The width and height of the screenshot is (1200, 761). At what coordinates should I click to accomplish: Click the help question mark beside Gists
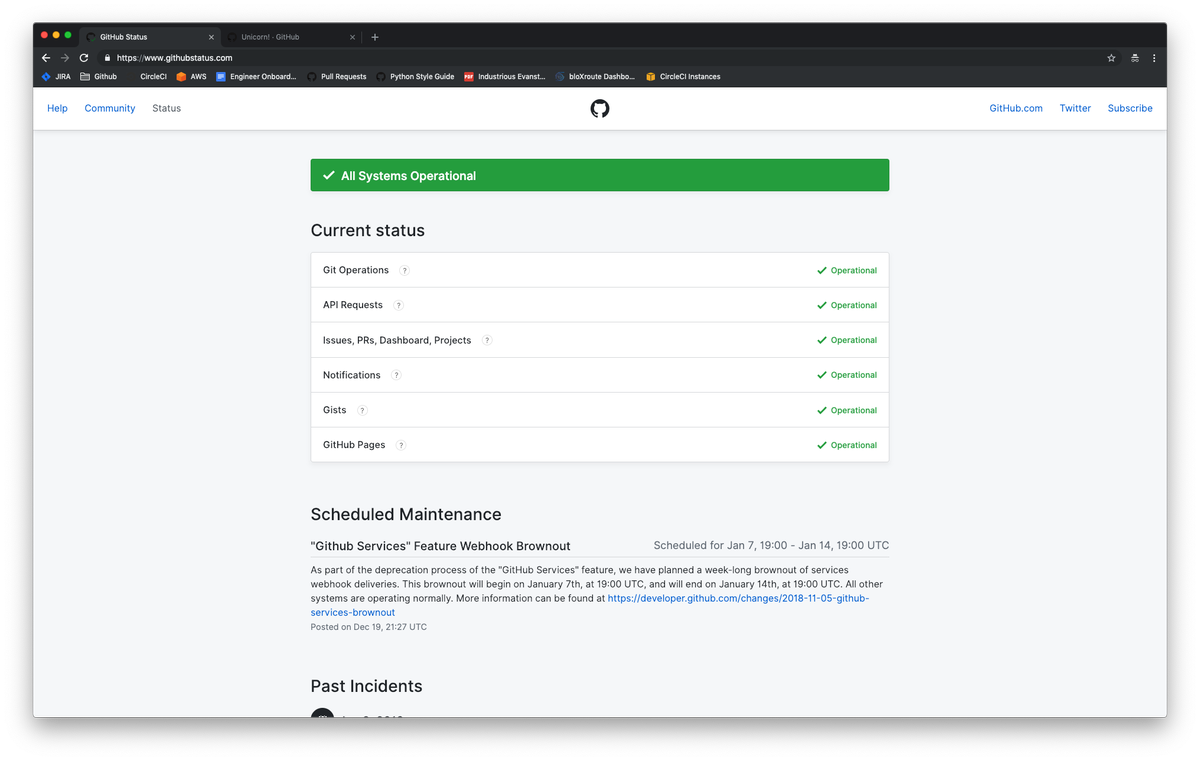point(363,410)
